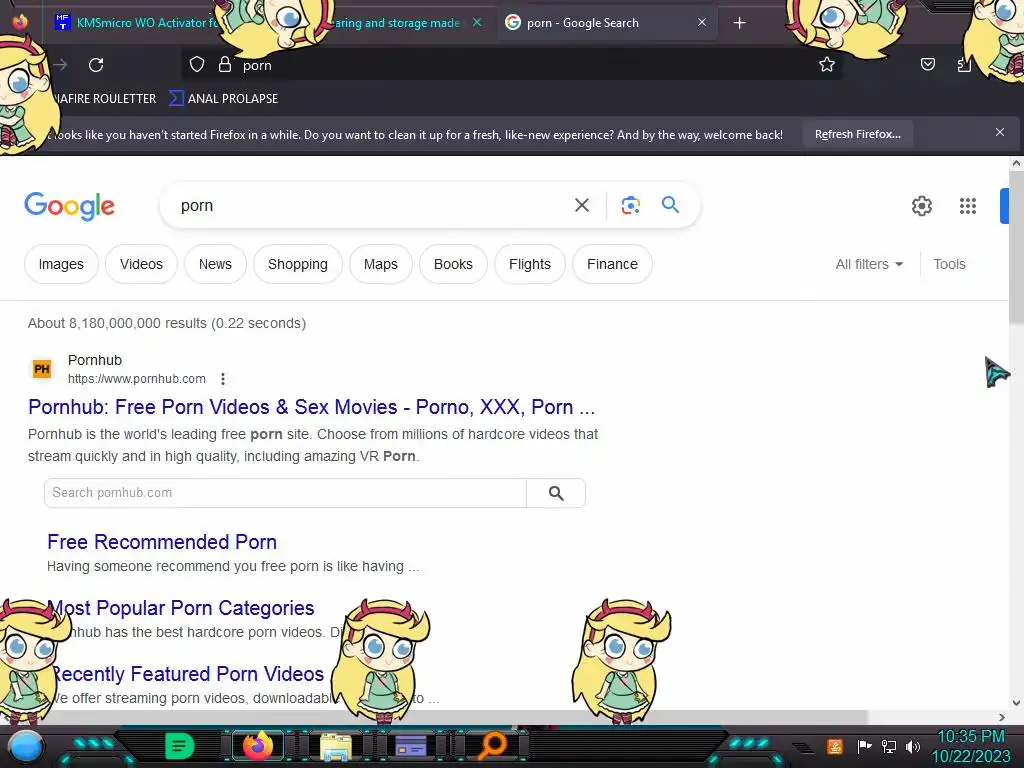1024x768 pixels.
Task: Open the Tools options
Action: tap(949, 264)
